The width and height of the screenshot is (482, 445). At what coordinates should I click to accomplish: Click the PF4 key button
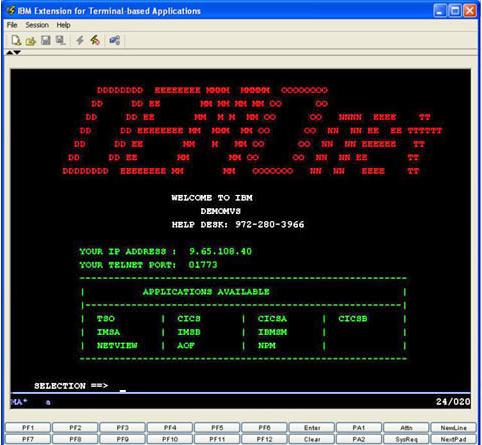tap(170, 428)
